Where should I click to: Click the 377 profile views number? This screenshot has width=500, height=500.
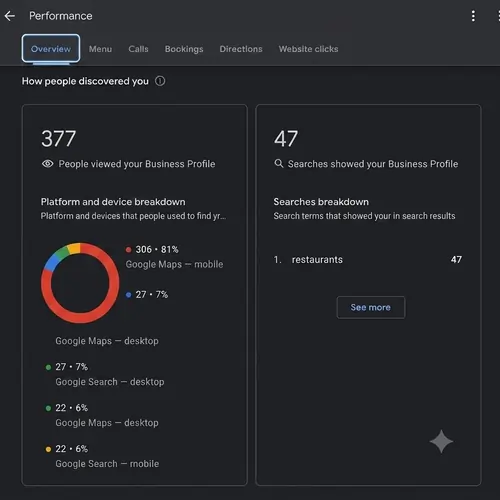59,139
